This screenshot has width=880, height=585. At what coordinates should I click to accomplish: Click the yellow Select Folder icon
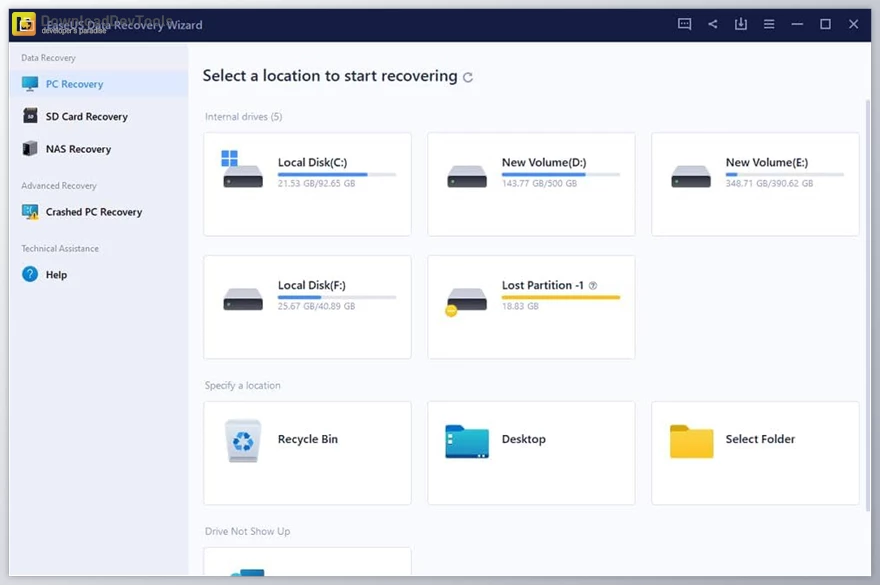[691, 442]
